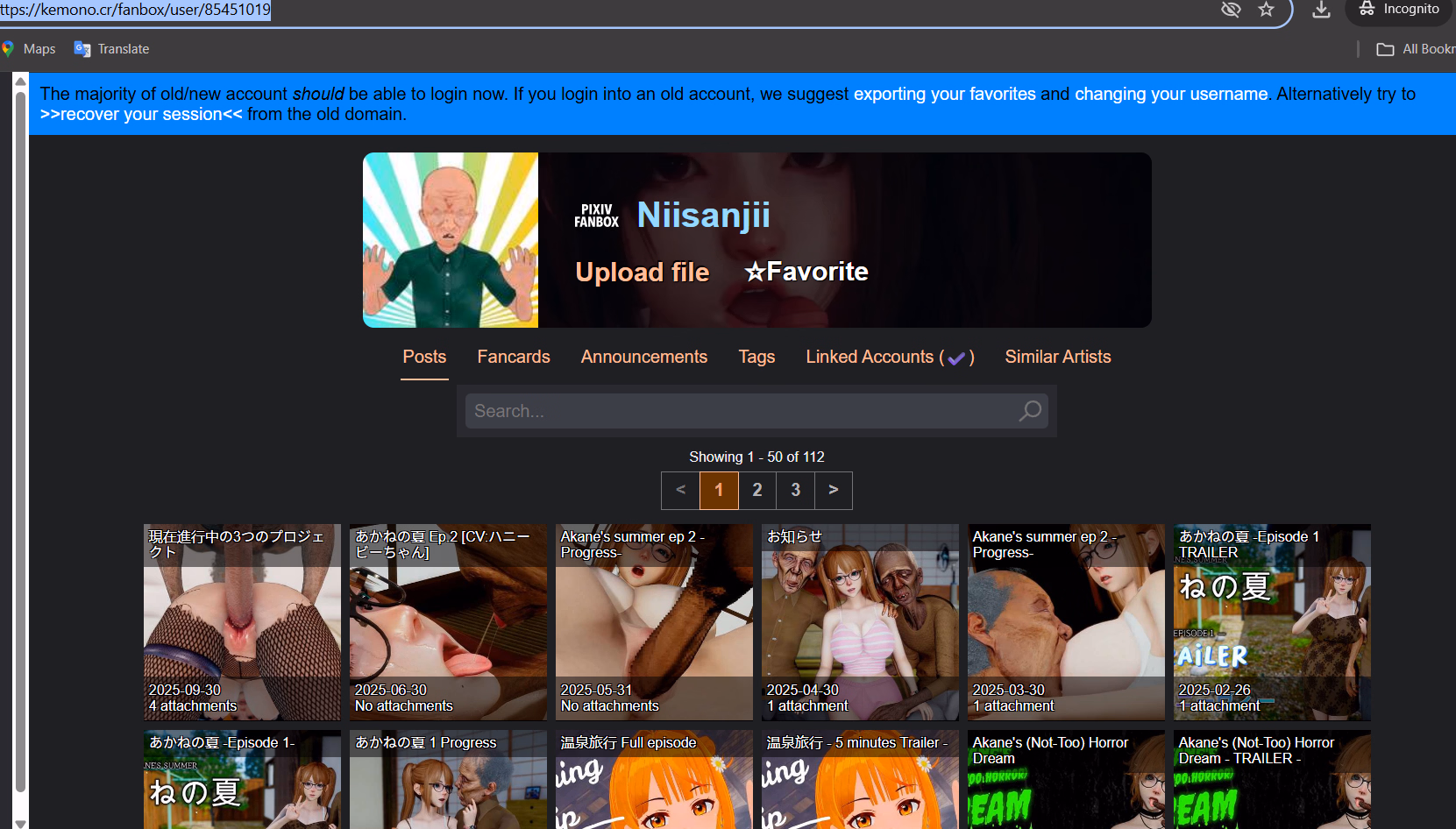This screenshot has width=1456, height=829.
Task: Go to next page with right arrow
Action: (834, 490)
